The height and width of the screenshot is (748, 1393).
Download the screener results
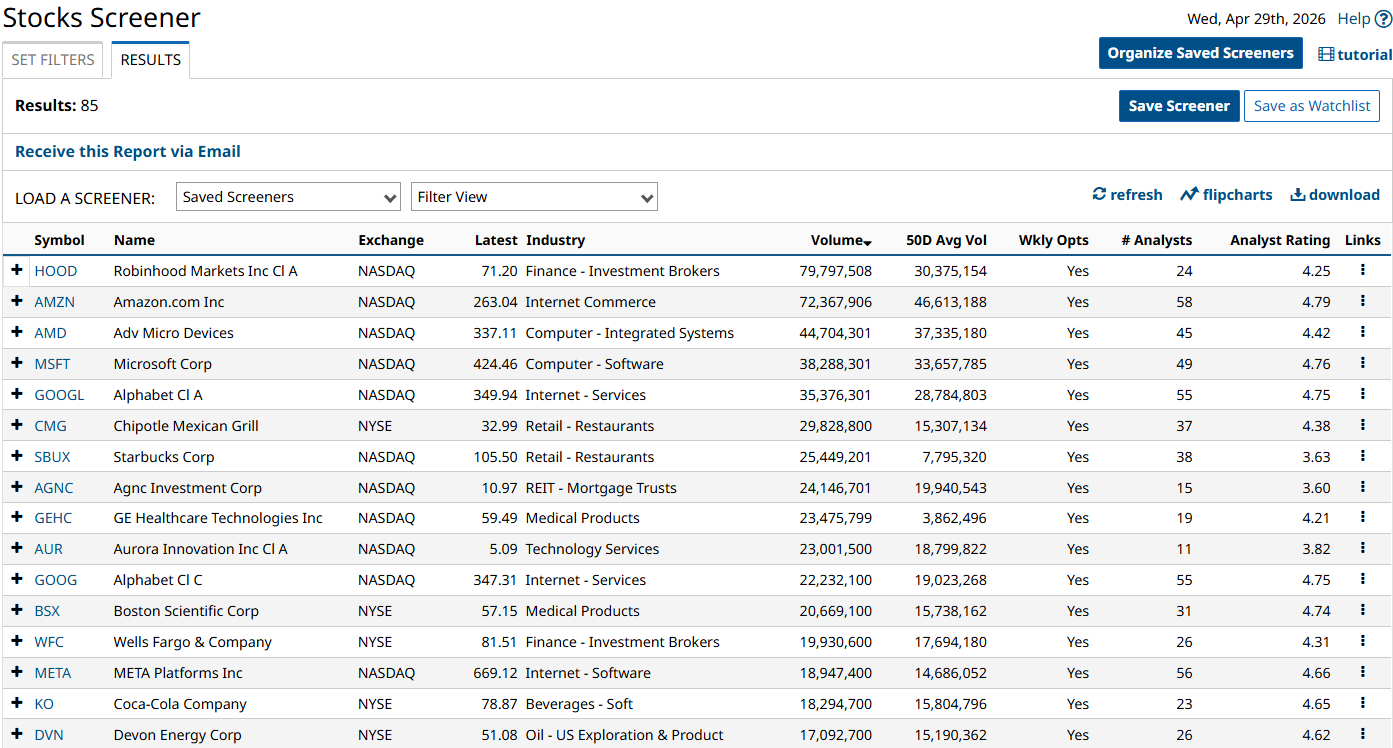tap(1334, 195)
